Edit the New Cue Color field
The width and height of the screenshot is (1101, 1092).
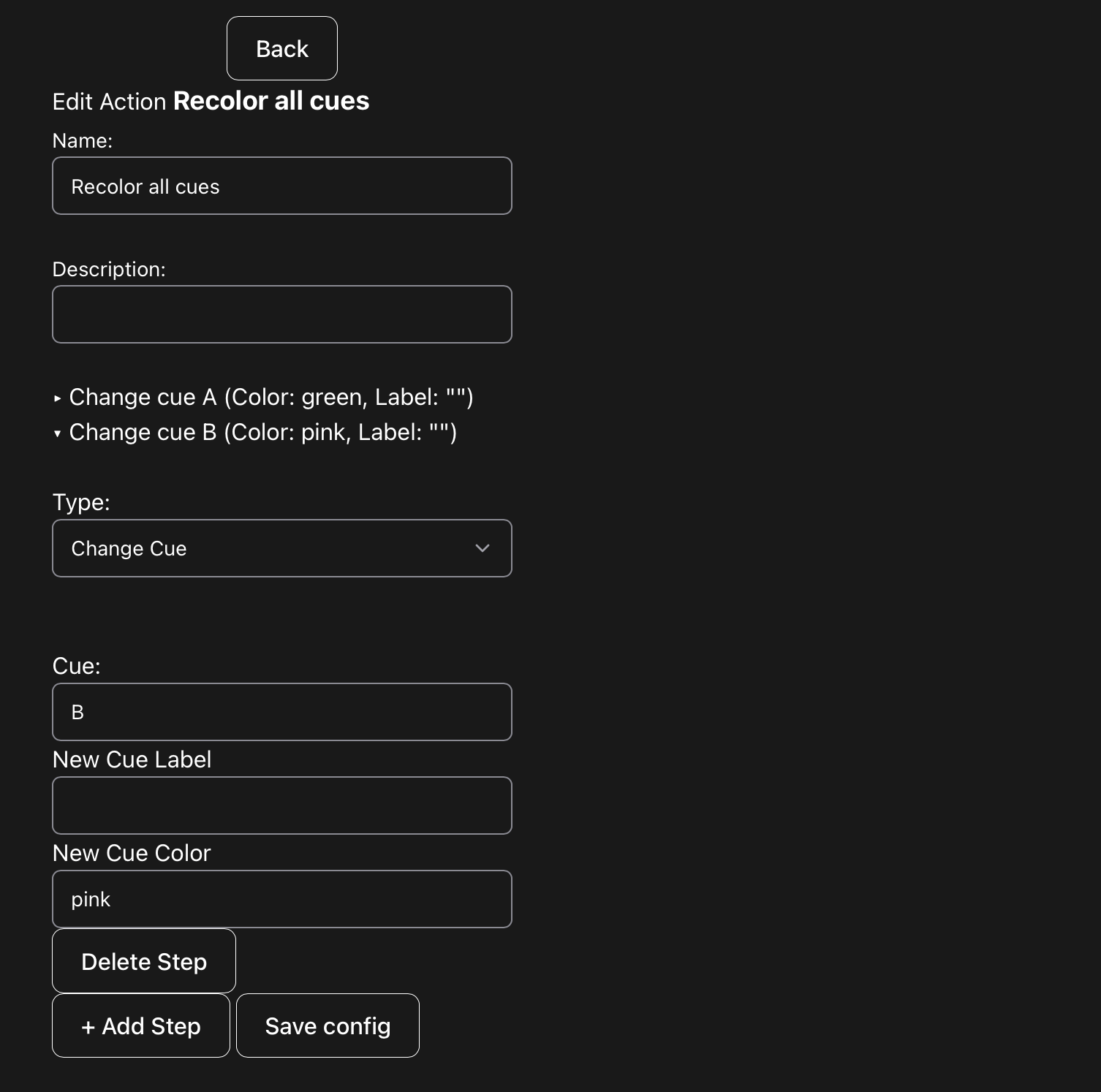click(x=282, y=899)
